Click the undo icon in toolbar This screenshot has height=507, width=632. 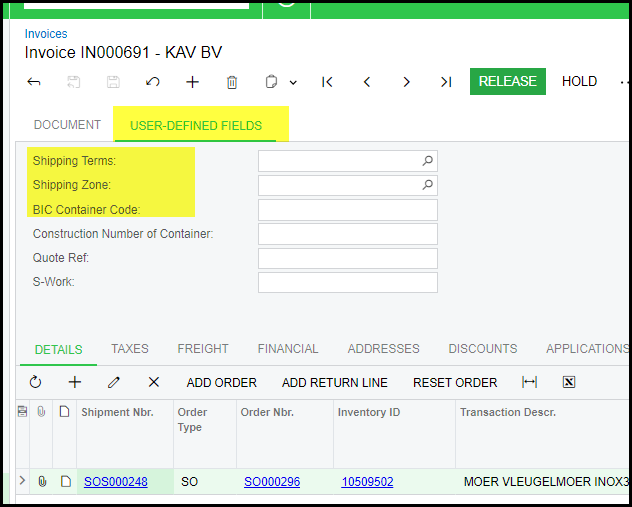tap(153, 82)
